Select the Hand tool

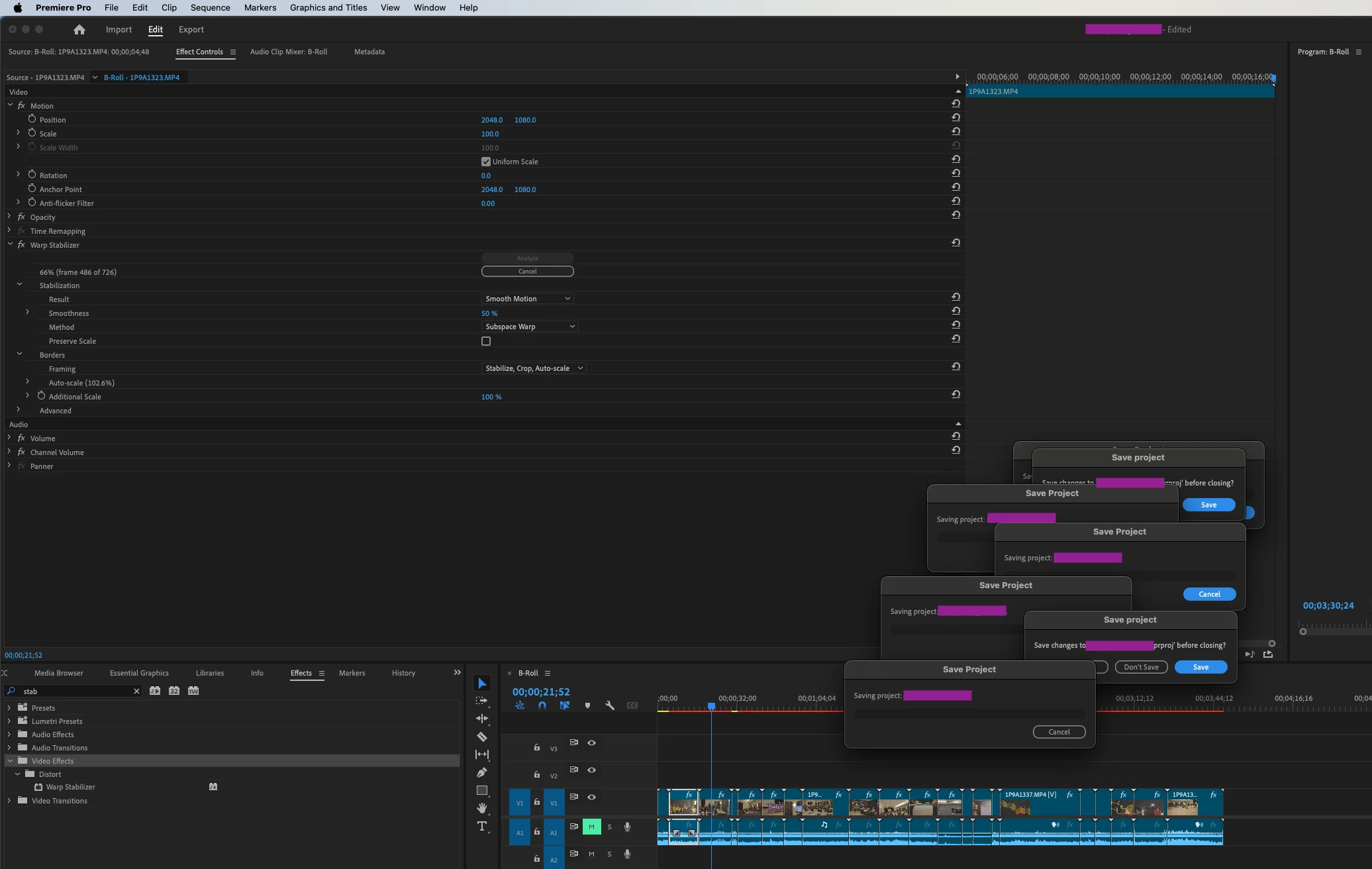tap(482, 808)
